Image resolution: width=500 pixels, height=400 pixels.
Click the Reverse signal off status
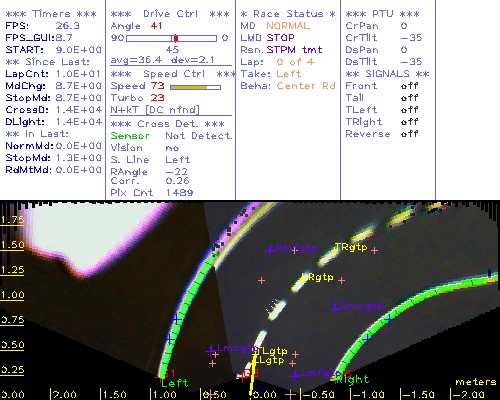coord(410,134)
